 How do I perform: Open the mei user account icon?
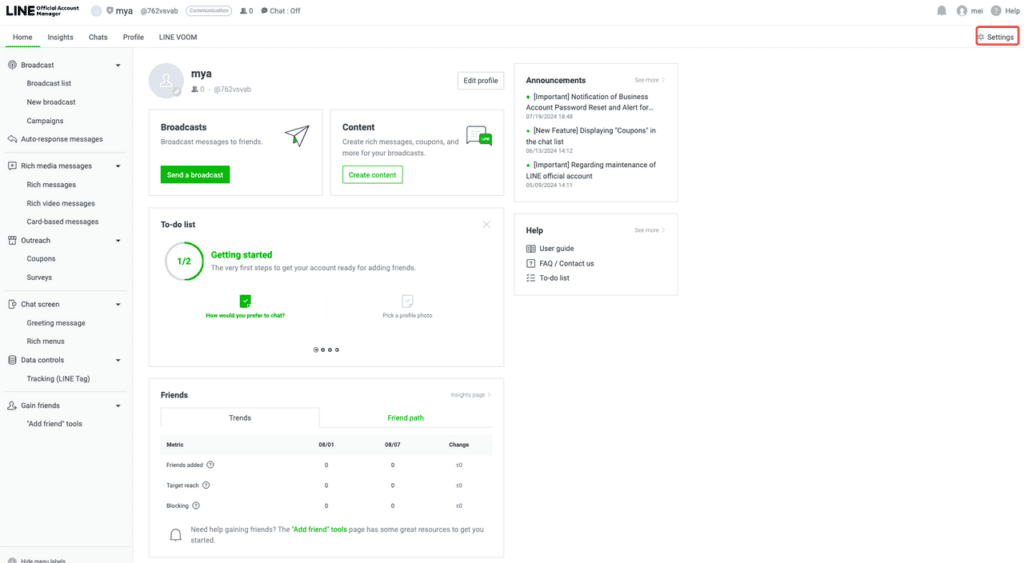tap(961, 10)
